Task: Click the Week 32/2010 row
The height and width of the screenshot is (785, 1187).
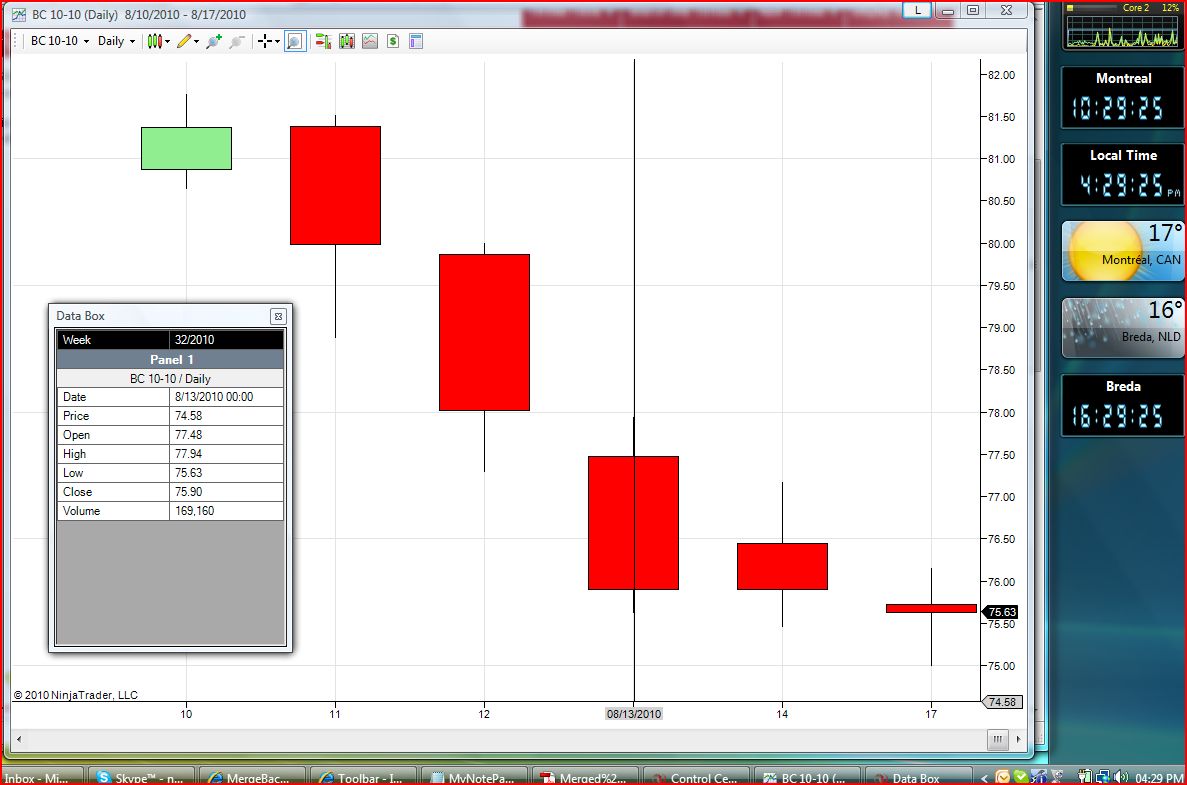Action: tap(170, 340)
